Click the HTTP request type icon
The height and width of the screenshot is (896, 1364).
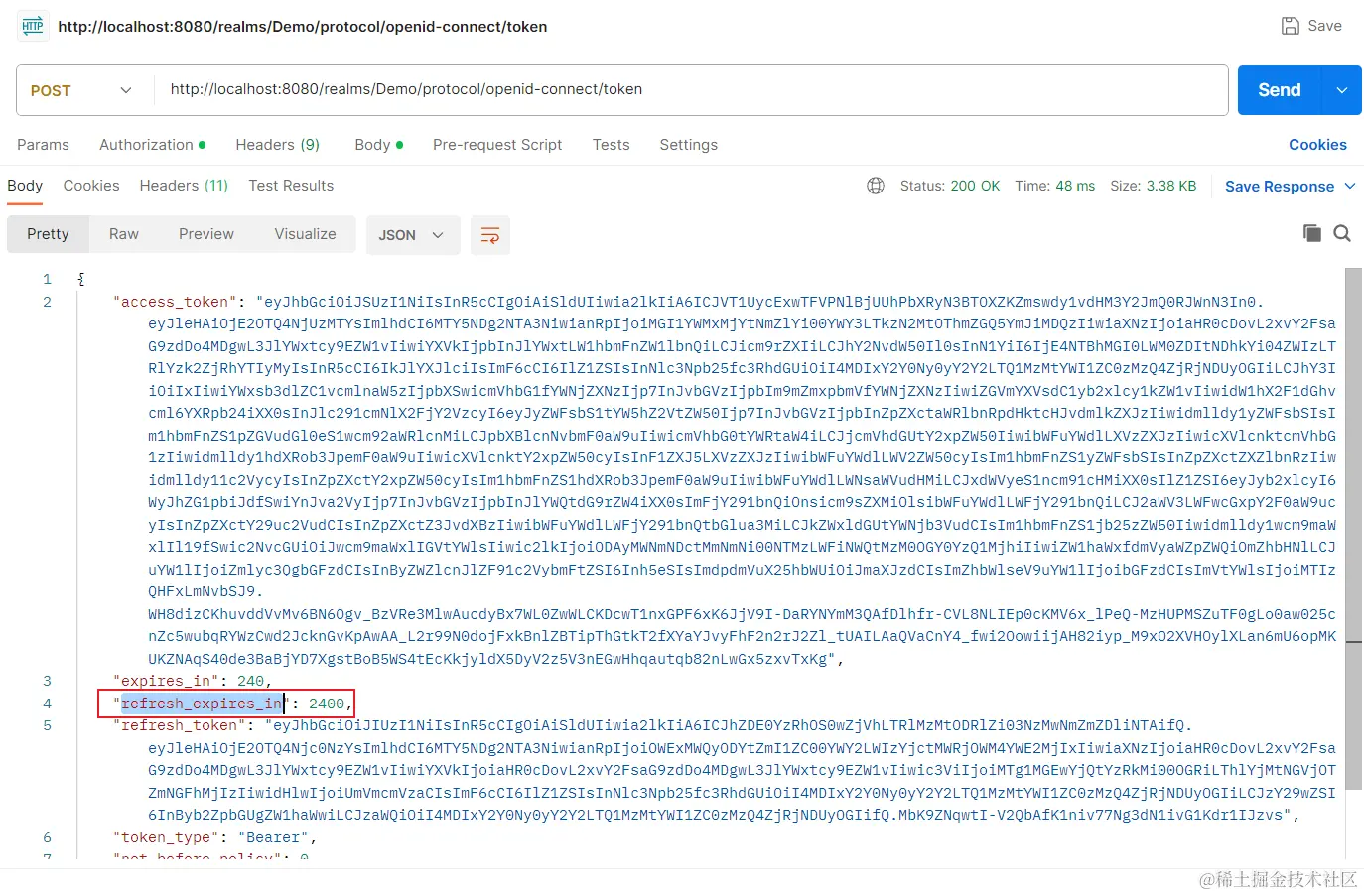click(x=33, y=26)
